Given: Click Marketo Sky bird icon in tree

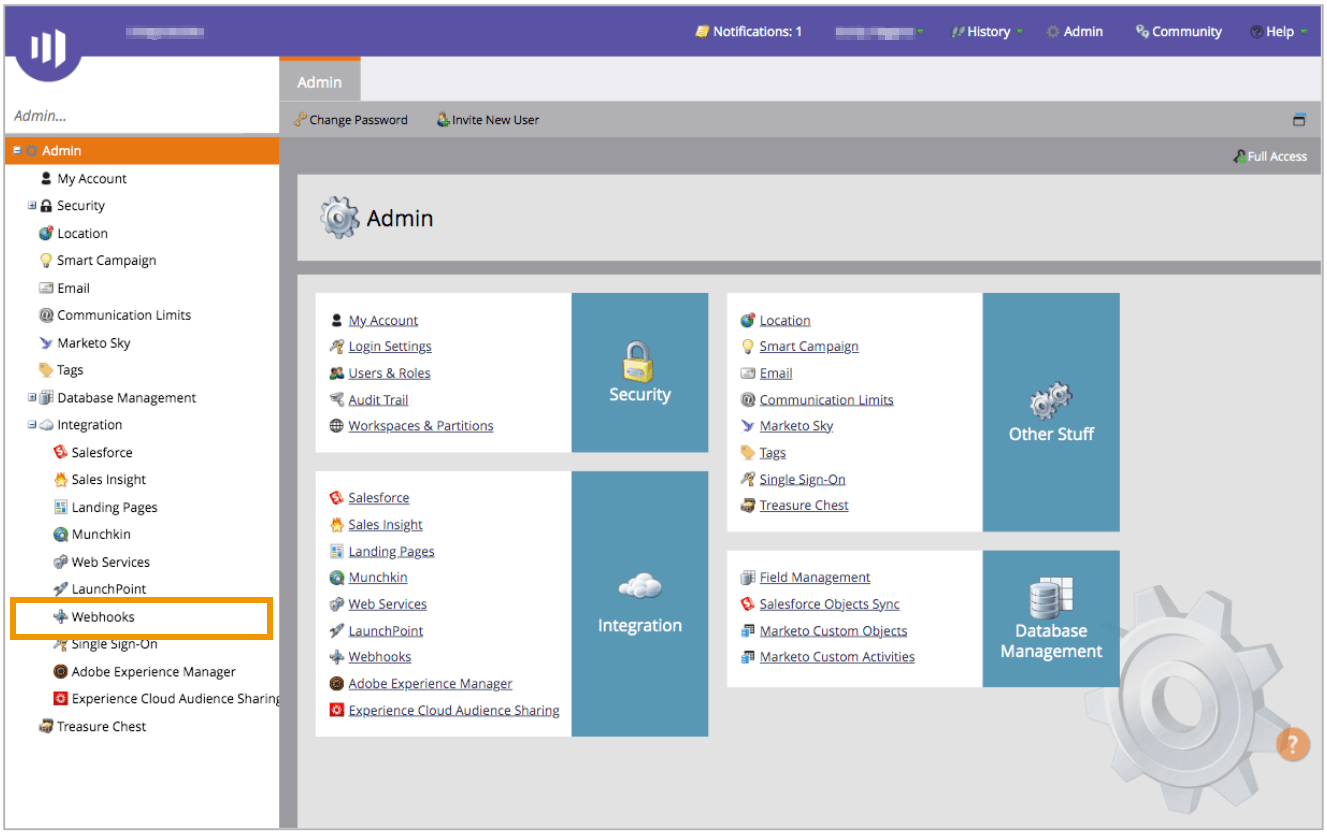Looking at the screenshot, I should [x=46, y=343].
